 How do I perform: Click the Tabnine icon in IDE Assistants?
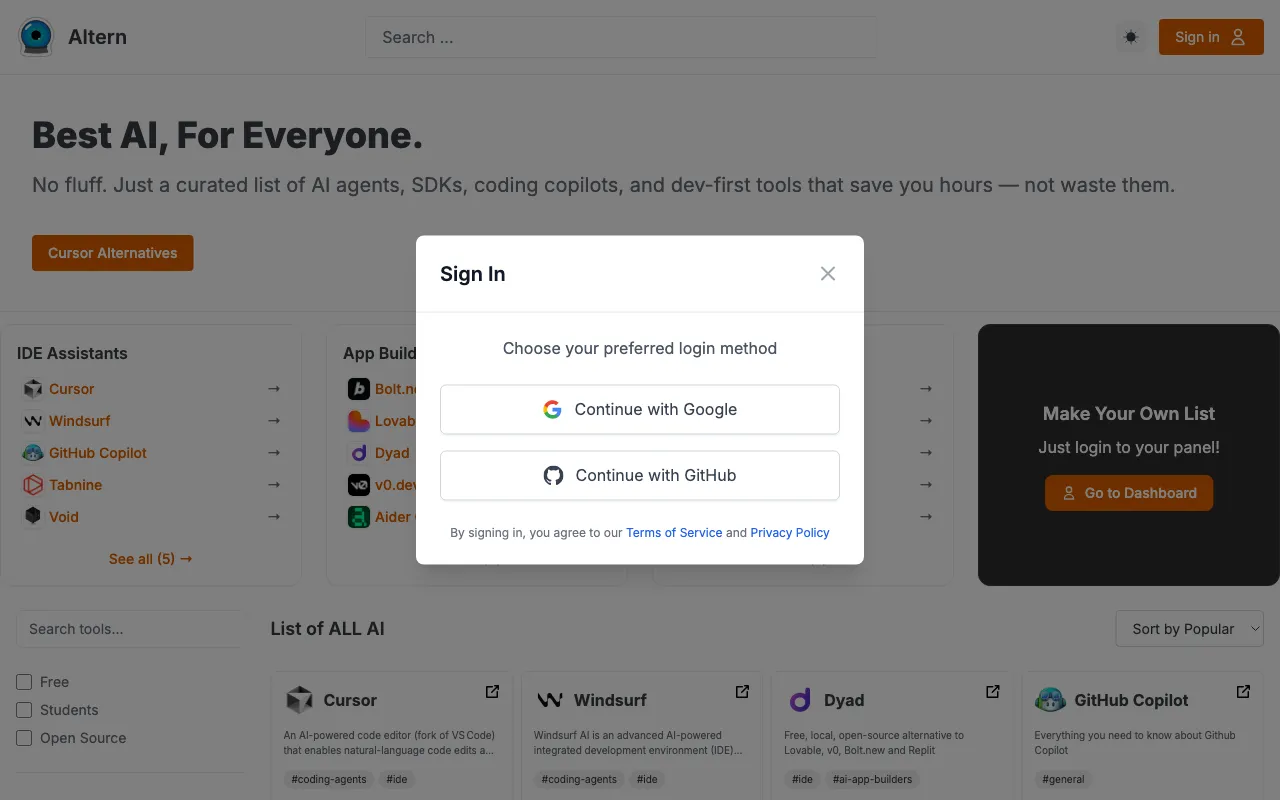[33, 485]
